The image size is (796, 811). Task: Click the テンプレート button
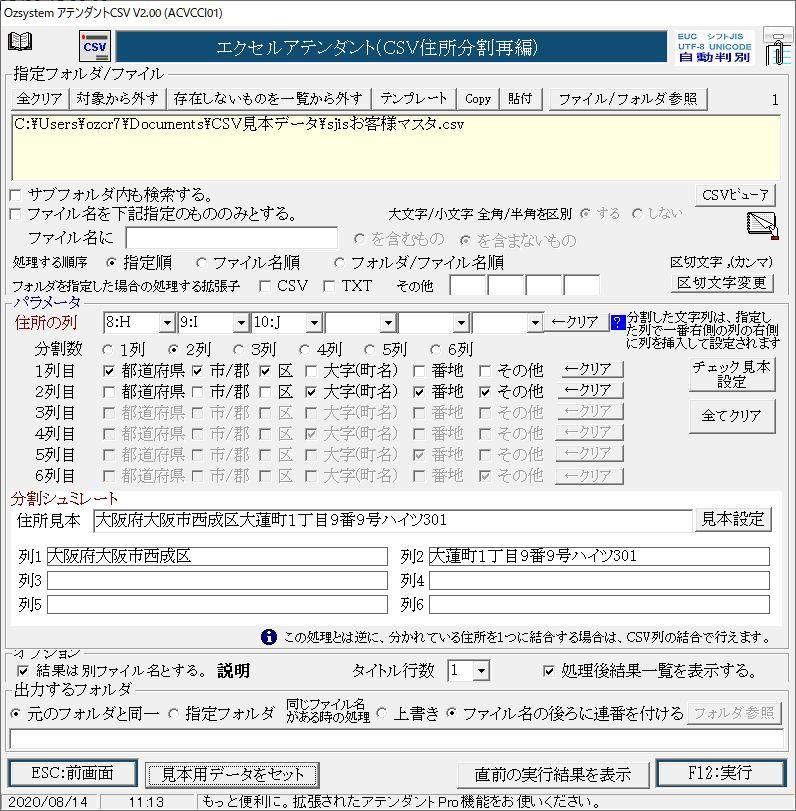pyautogui.click(x=415, y=99)
